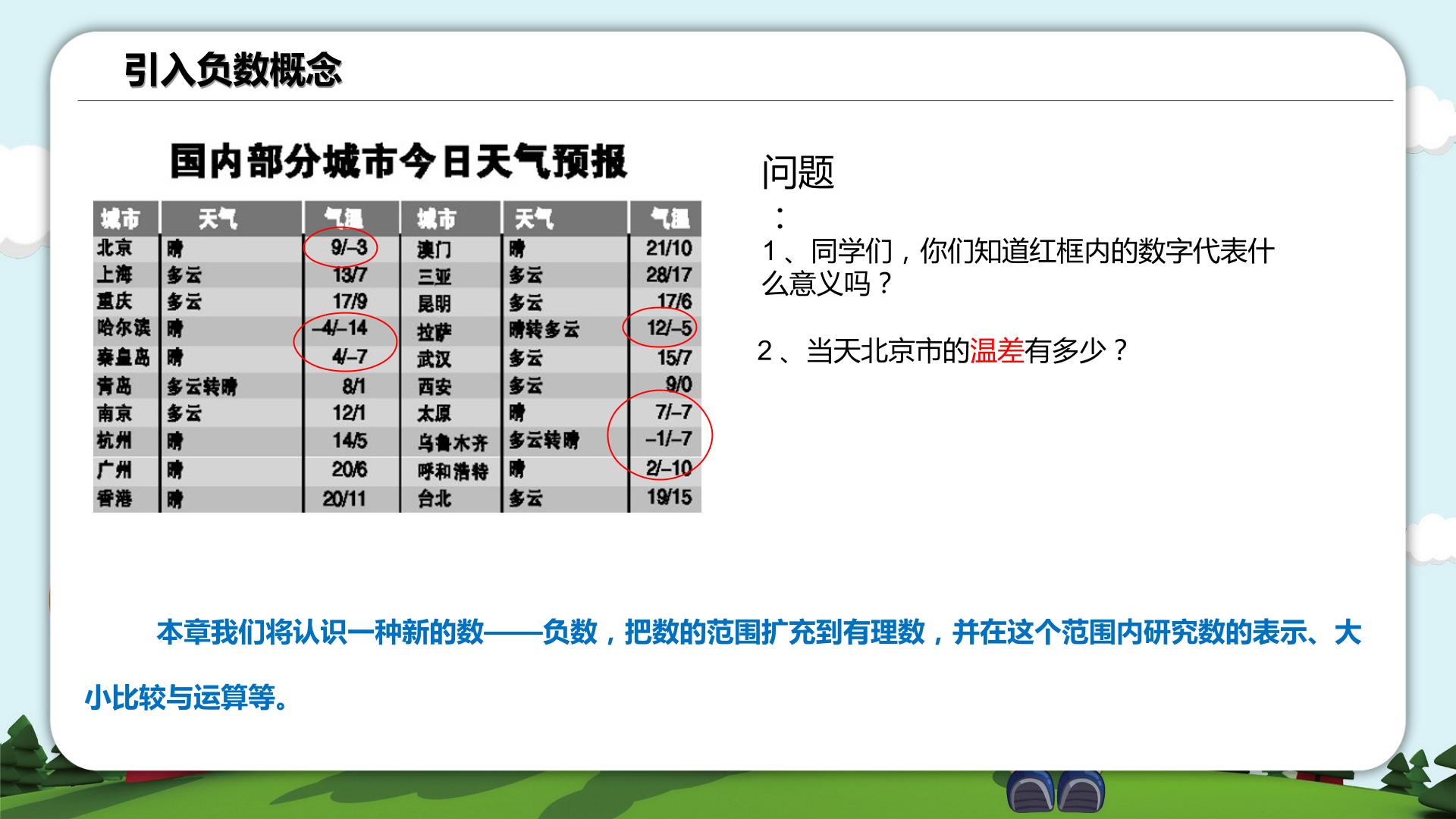Click the 台北 row temperature 19/15
Viewport: 1456px width, 819px height.
669,497
